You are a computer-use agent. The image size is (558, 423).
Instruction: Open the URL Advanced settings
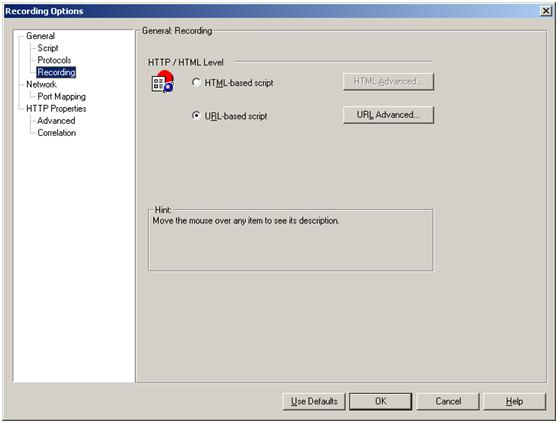point(388,115)
